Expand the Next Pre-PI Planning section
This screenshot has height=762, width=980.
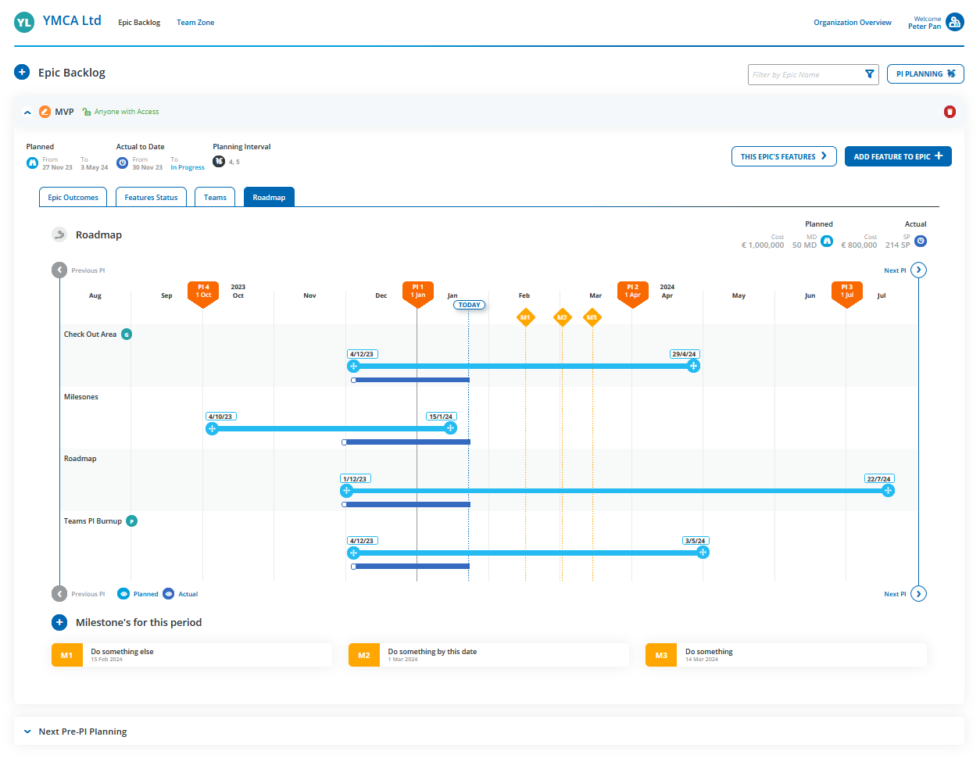pyautogui.click(x=28, y=731)
